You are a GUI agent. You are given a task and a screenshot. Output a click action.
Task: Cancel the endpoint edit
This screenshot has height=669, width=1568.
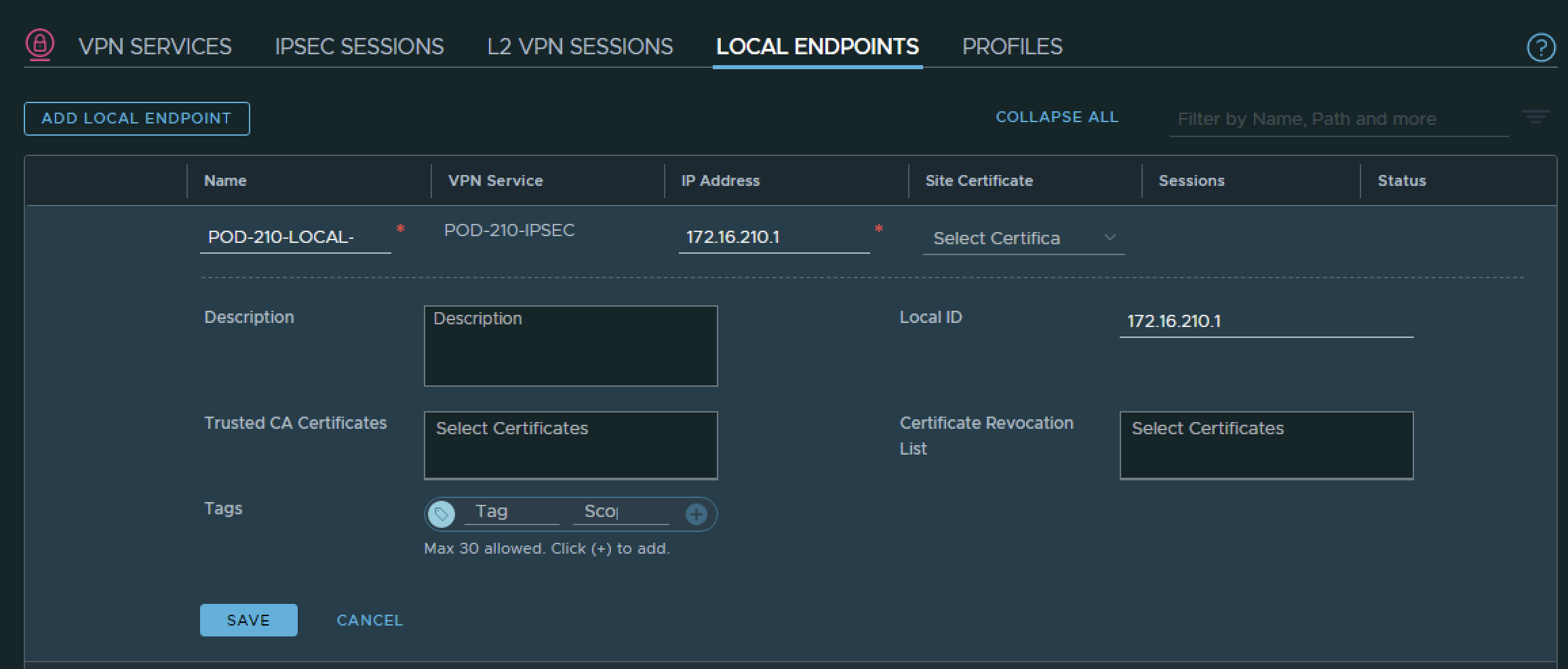coord(370,620)
